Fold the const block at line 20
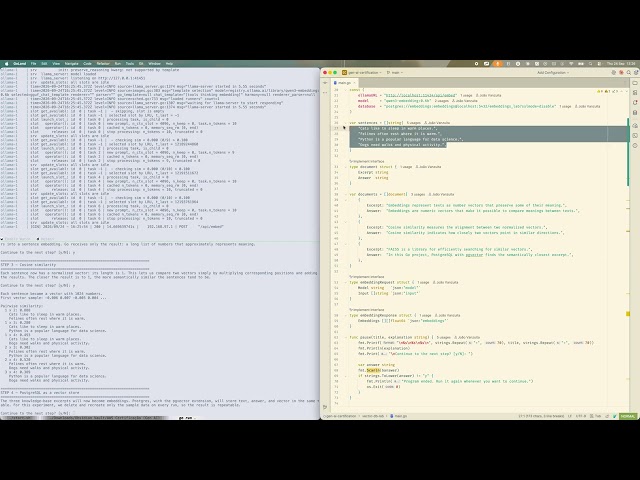This screenshot has height=480, width=640. click(x=346, y=90)
